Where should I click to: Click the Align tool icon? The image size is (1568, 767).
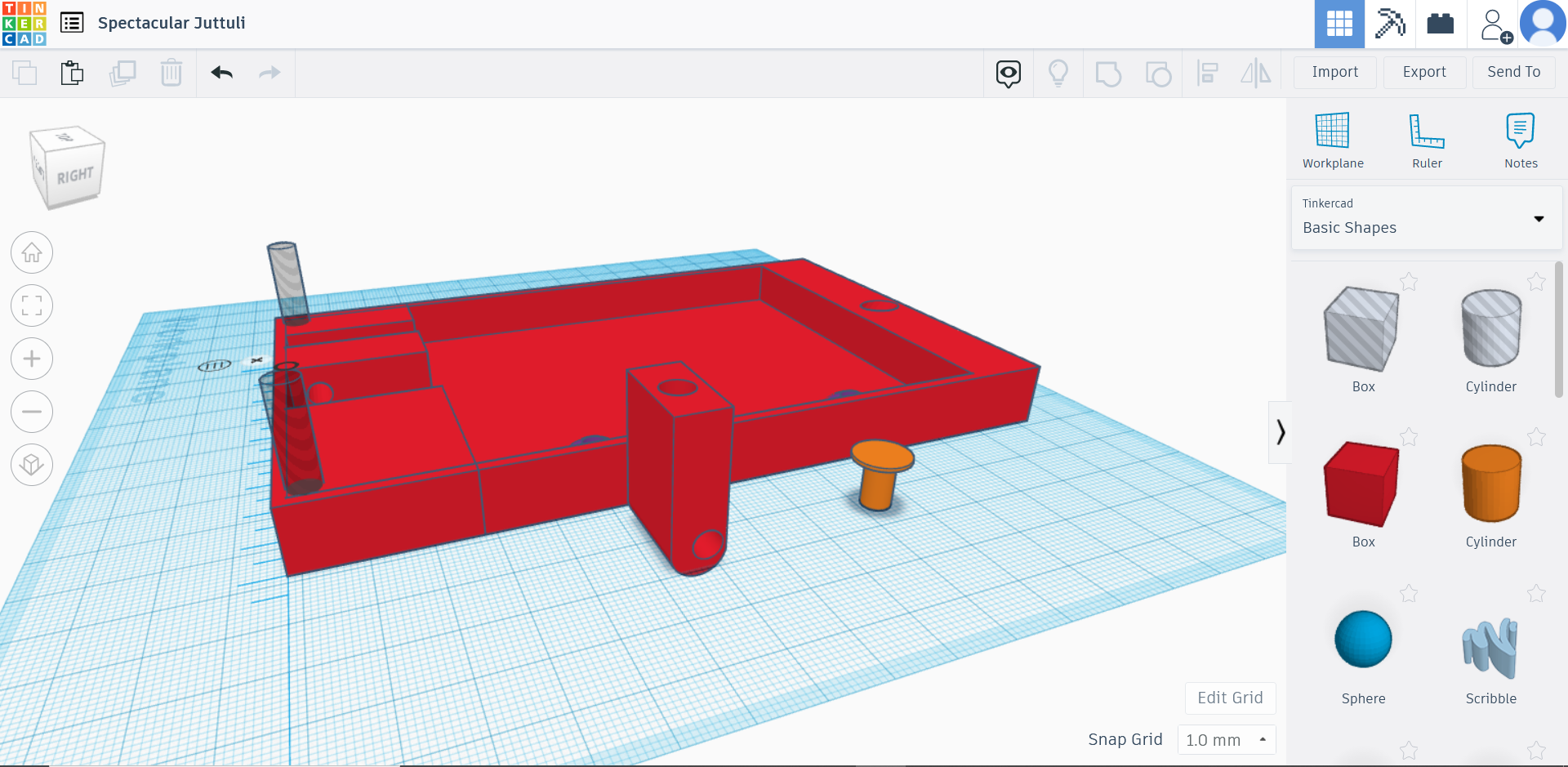tap(1207, 74)
